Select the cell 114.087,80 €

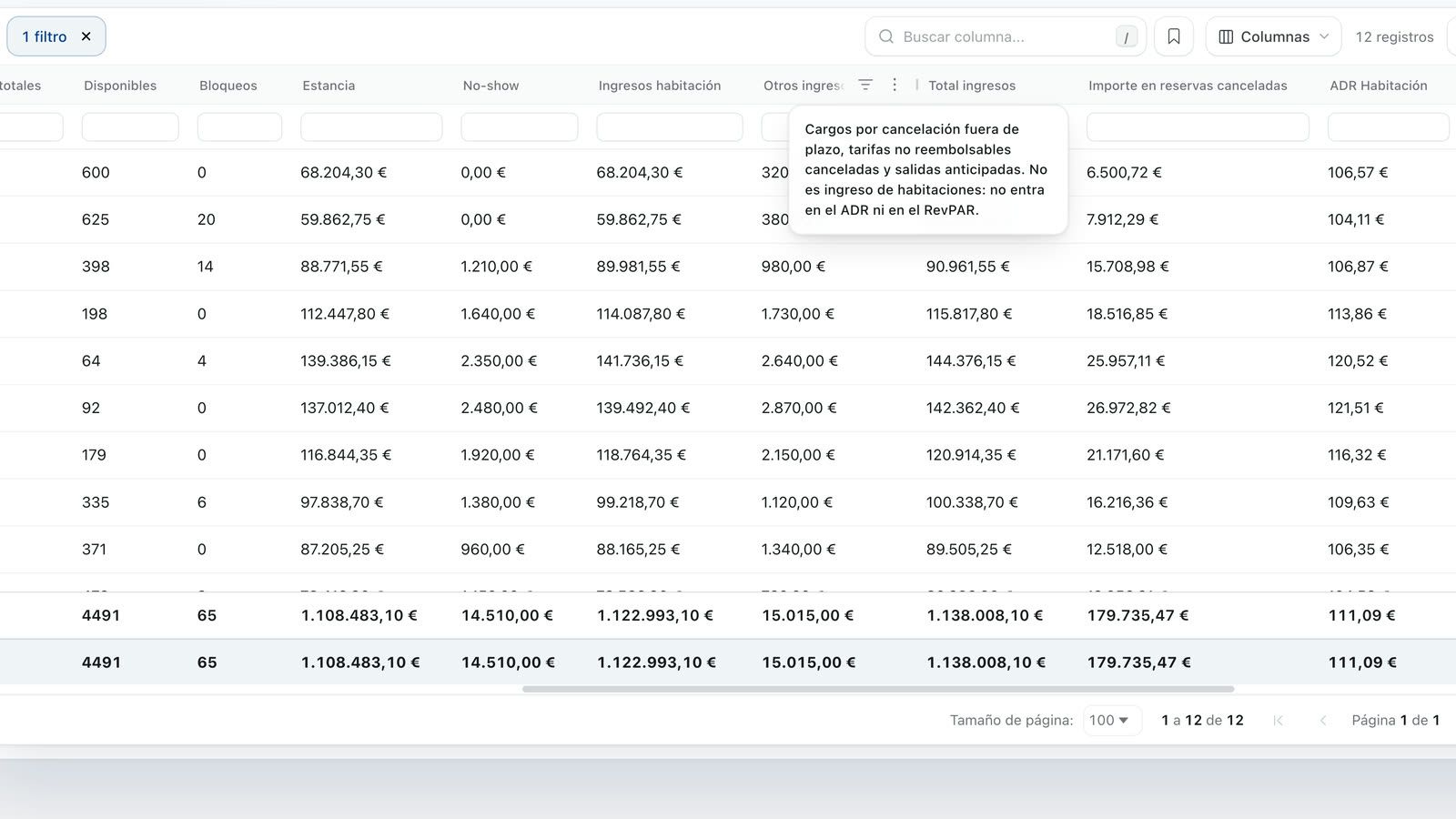pyautogui.click(x=641, y=314)
